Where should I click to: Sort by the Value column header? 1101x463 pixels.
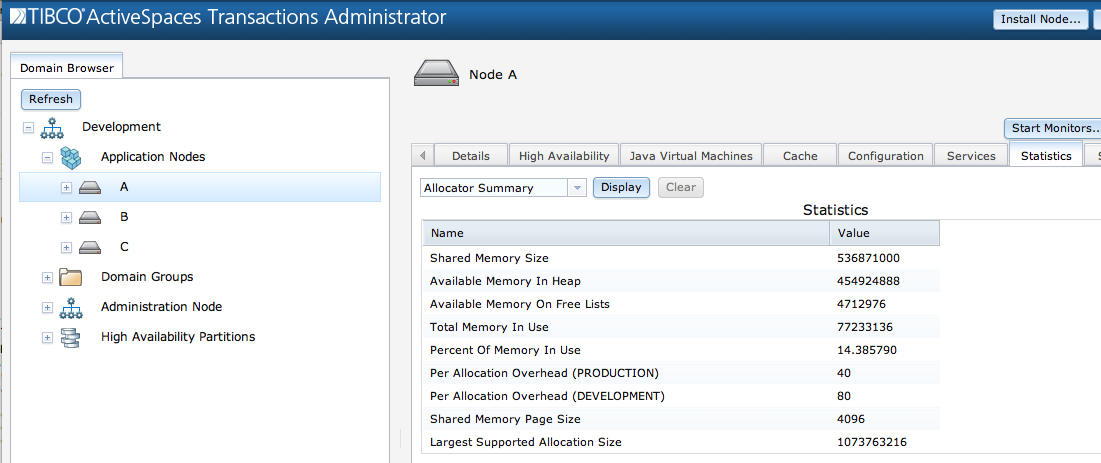(x=884, y=233)
